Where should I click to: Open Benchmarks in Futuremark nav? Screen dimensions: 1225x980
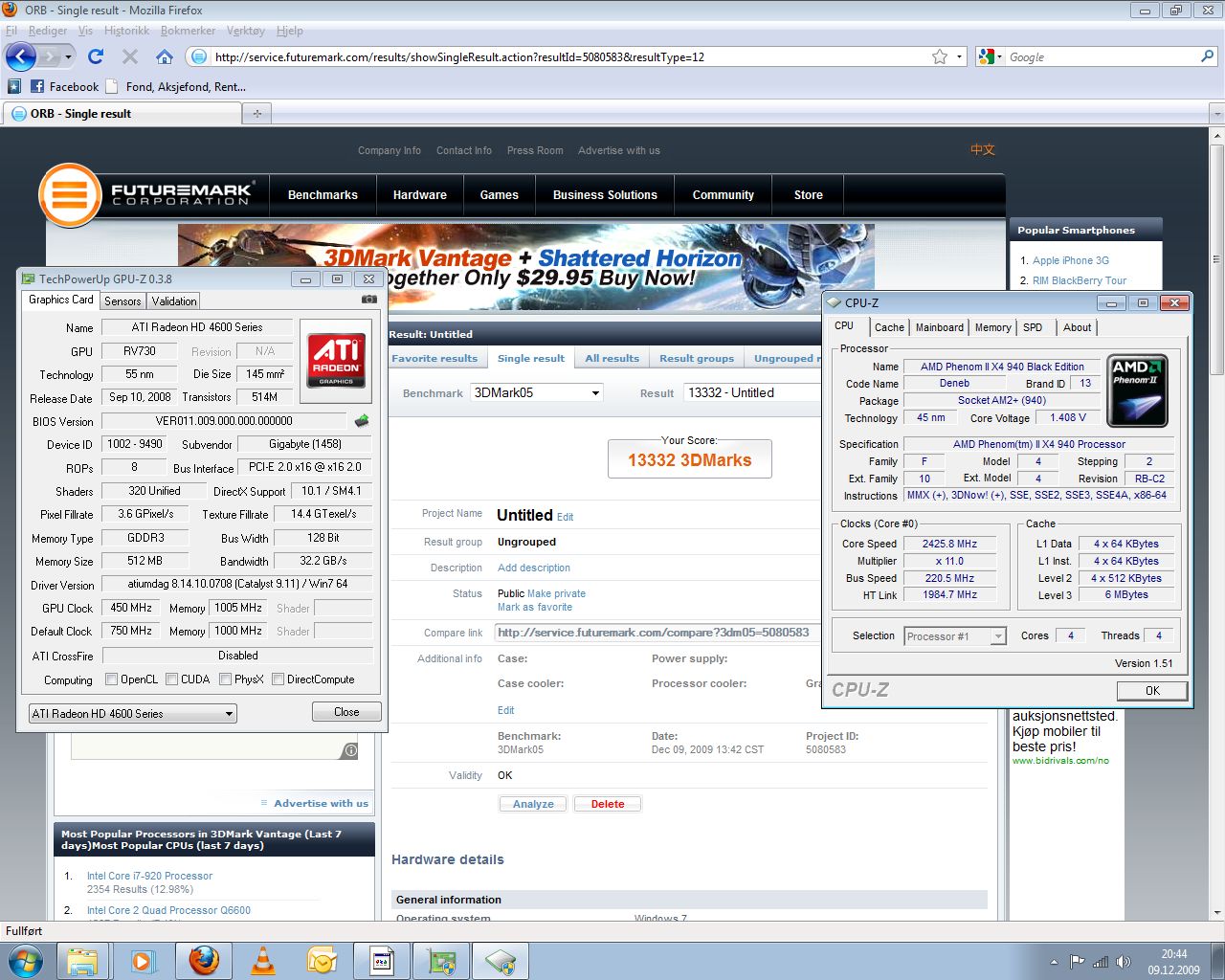[x=323, y=194]
